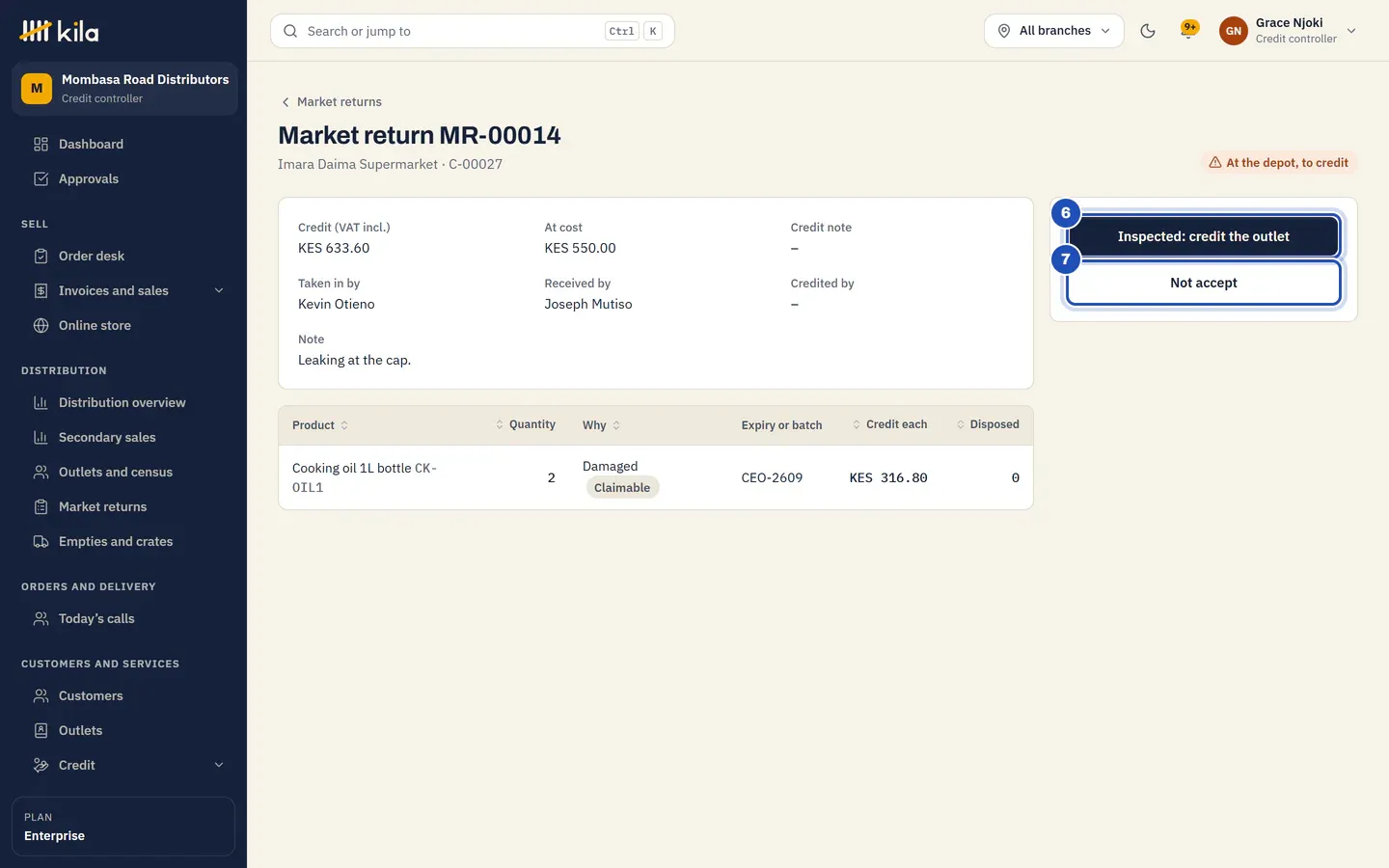Open the Mombasa Road Distributors switcher
Screen dimensions: 1389x868
click(x=124, y=89)
